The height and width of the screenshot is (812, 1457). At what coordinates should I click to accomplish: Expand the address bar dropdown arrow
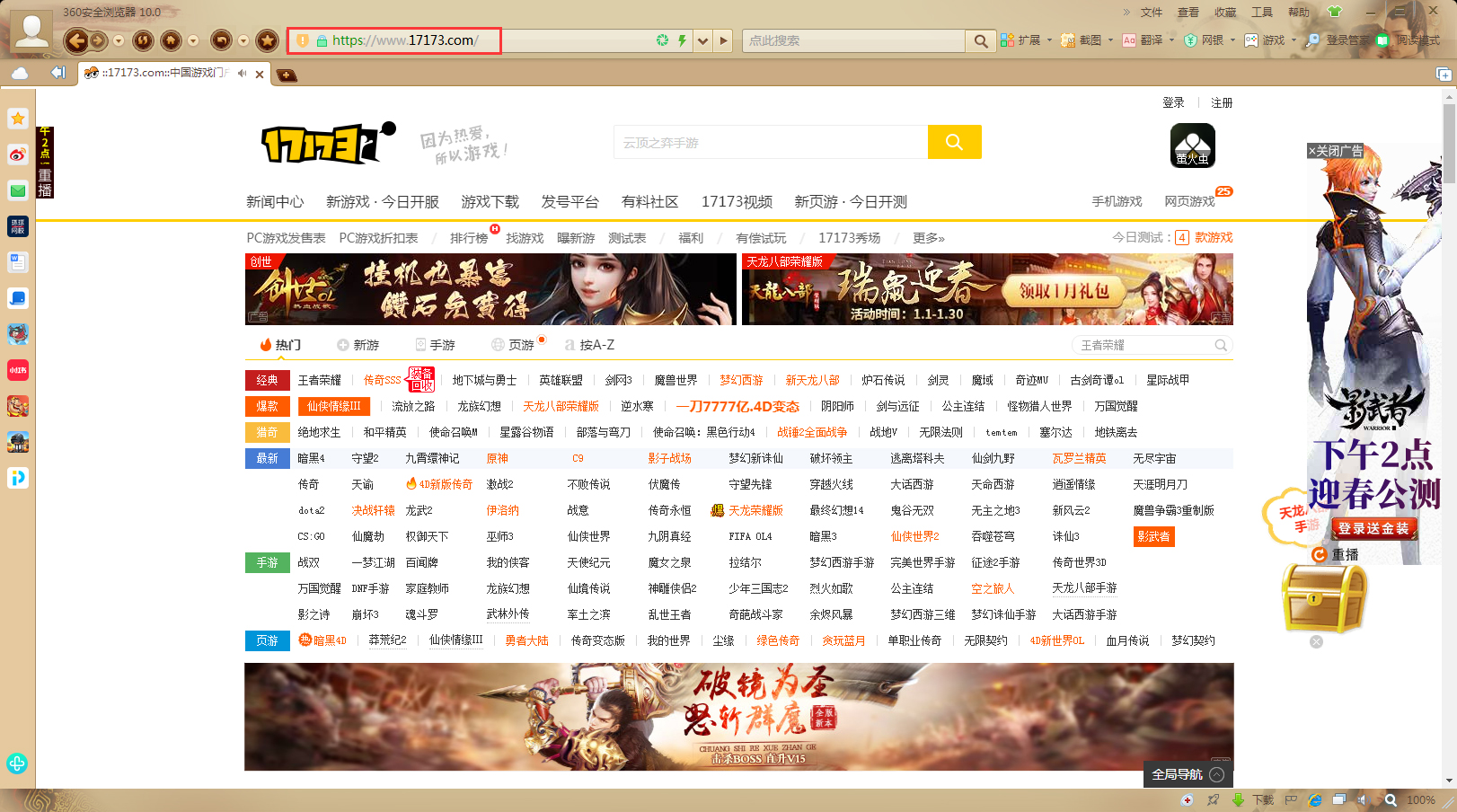point(702,40)
